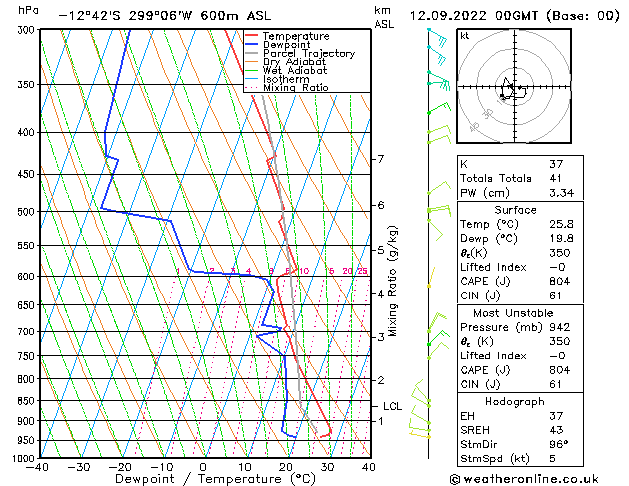The image size is (629, 486).
Task: Select the 700 pressure level label
Action: [x=28, y=332]
